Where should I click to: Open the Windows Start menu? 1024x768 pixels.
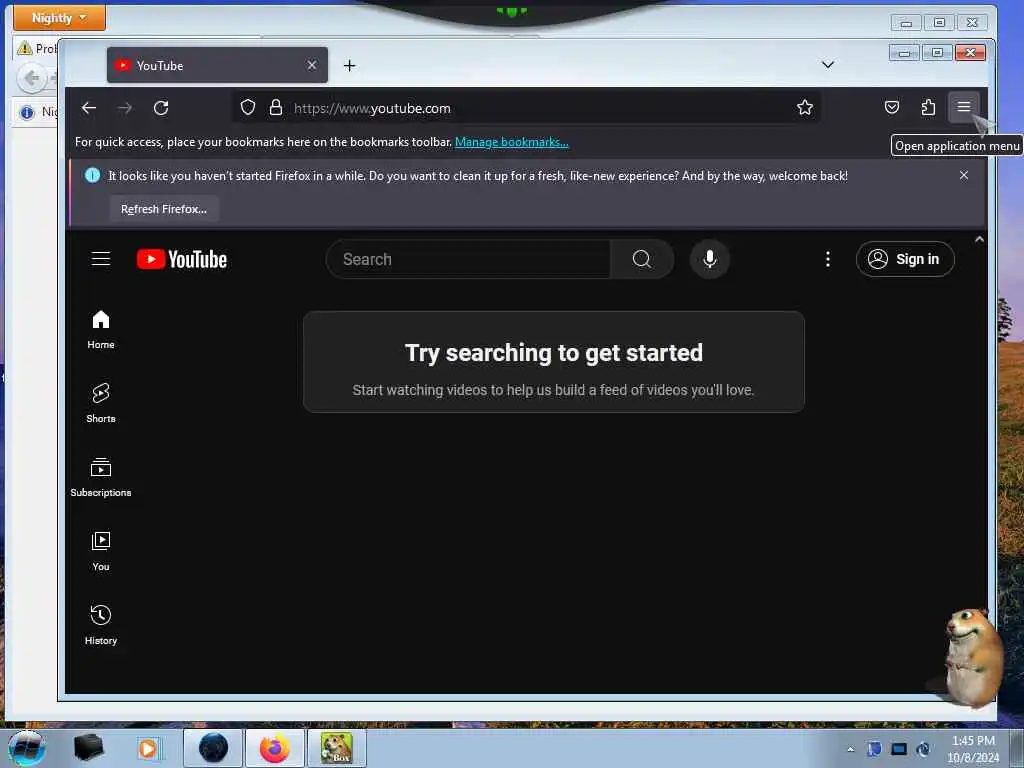(x=26, y=748)
